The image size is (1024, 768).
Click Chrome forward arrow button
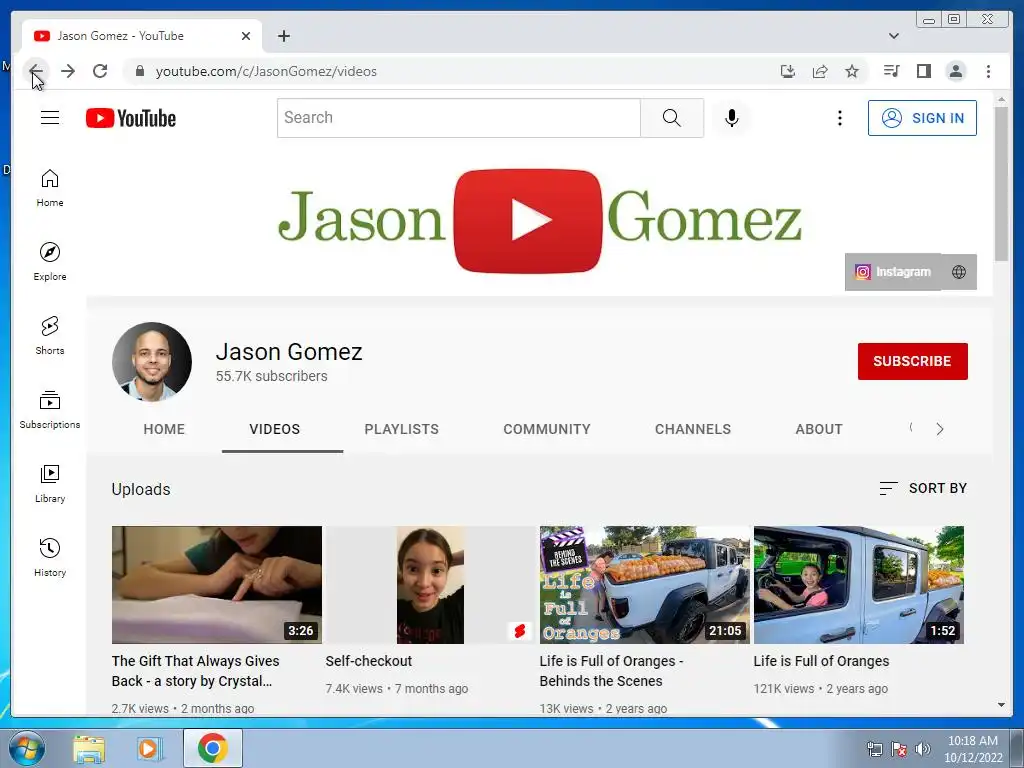(x=68, y=71)
